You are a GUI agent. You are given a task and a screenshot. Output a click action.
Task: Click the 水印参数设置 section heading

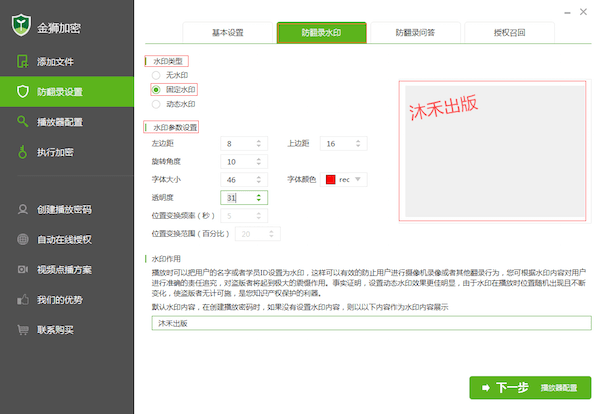tap(175, 127)
